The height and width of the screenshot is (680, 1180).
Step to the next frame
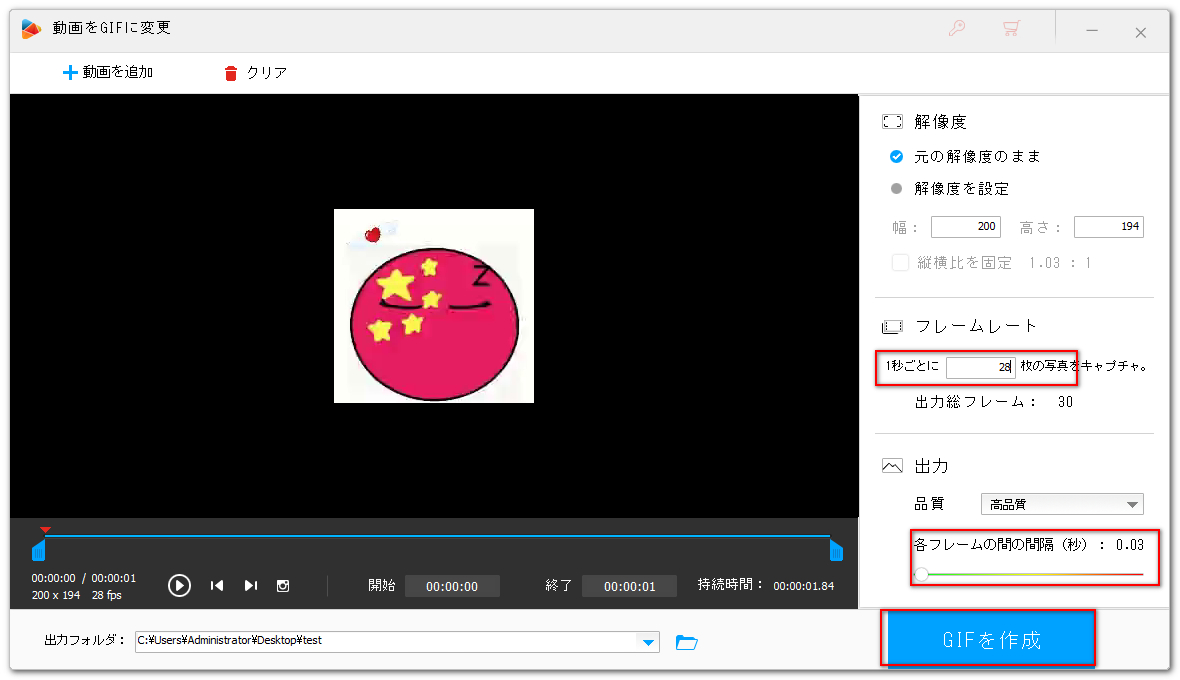250,586
